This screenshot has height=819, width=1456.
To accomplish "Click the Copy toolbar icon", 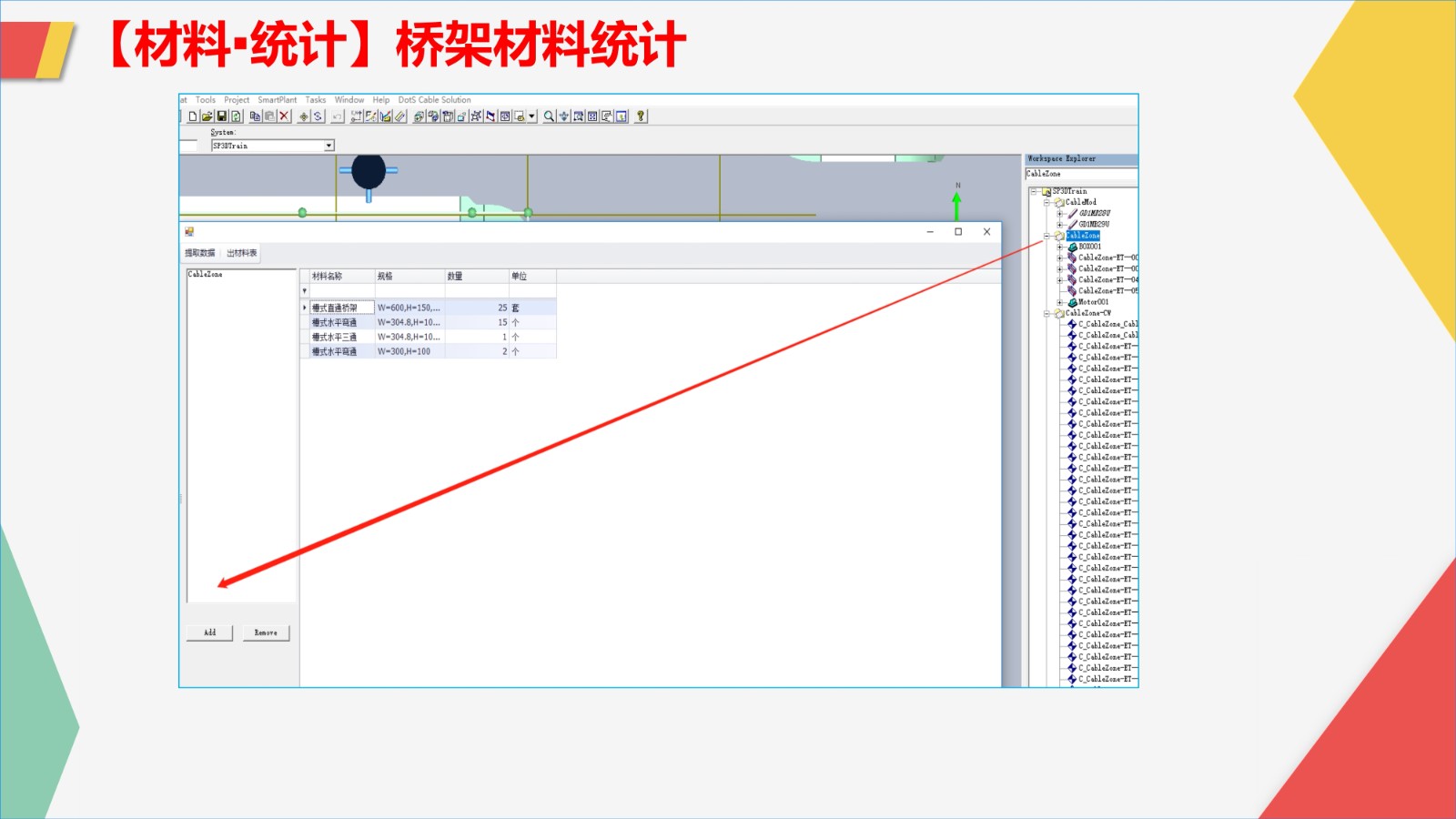I will (x=255, y=116).
